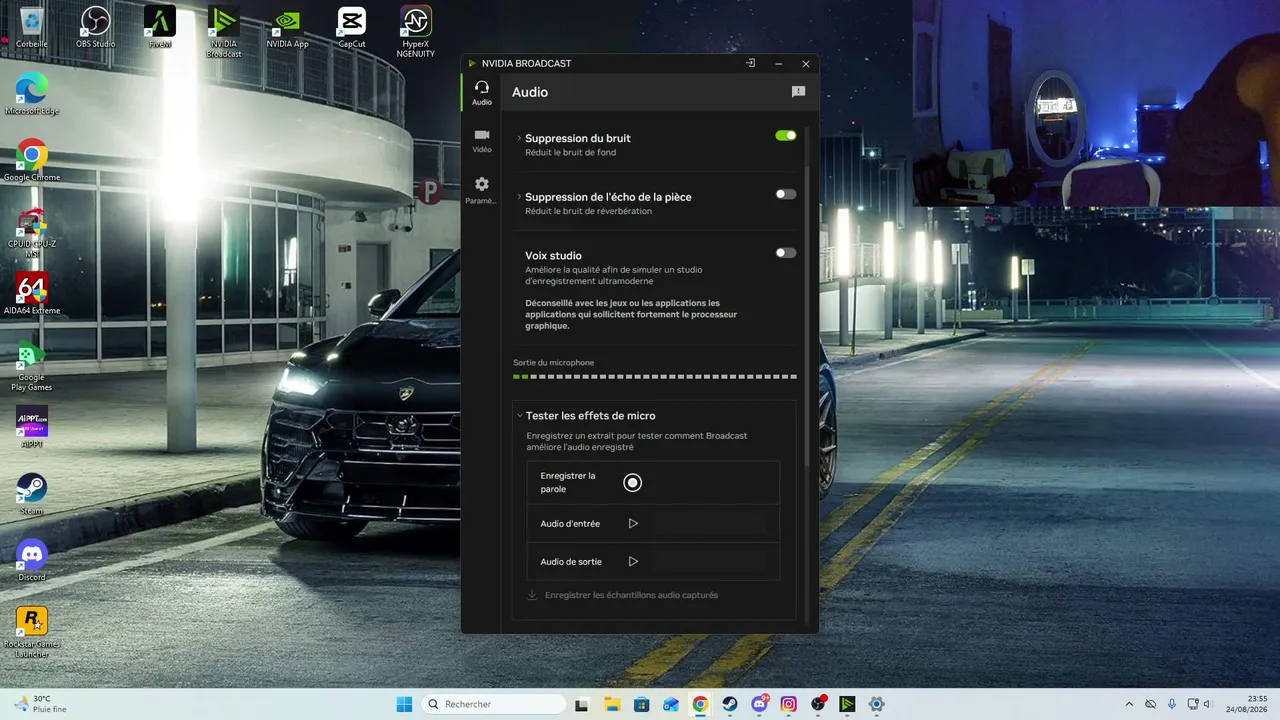This screenshot has width=1280, height=720.
Task: Click the Rechercher taskbar search box
Action: click(493, 704)
